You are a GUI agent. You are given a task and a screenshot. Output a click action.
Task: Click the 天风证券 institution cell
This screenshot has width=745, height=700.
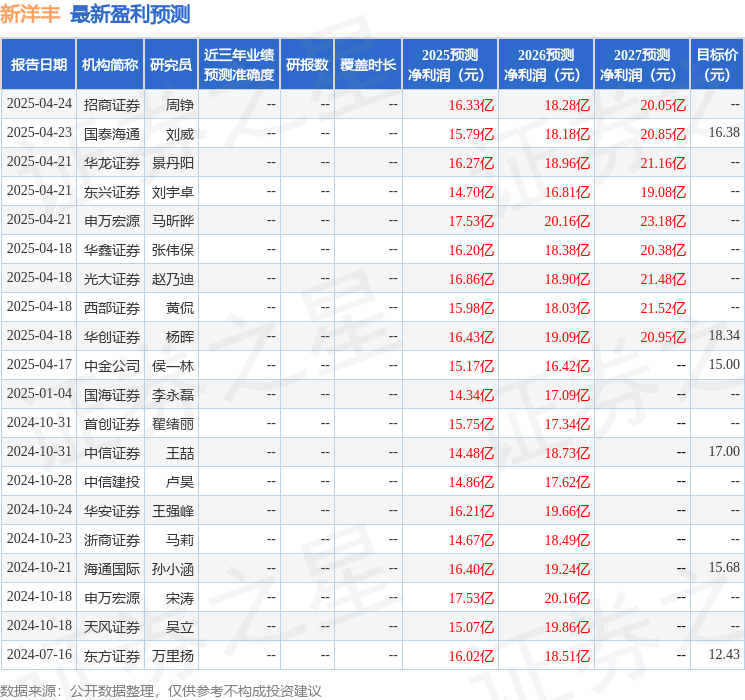(112, 627)
